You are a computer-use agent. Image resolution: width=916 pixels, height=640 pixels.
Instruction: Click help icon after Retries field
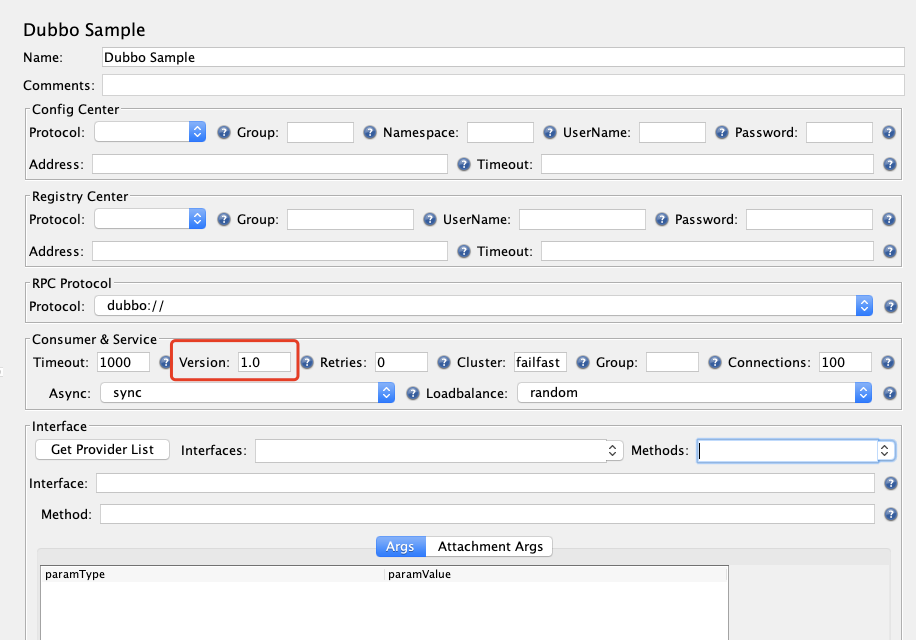444,363
